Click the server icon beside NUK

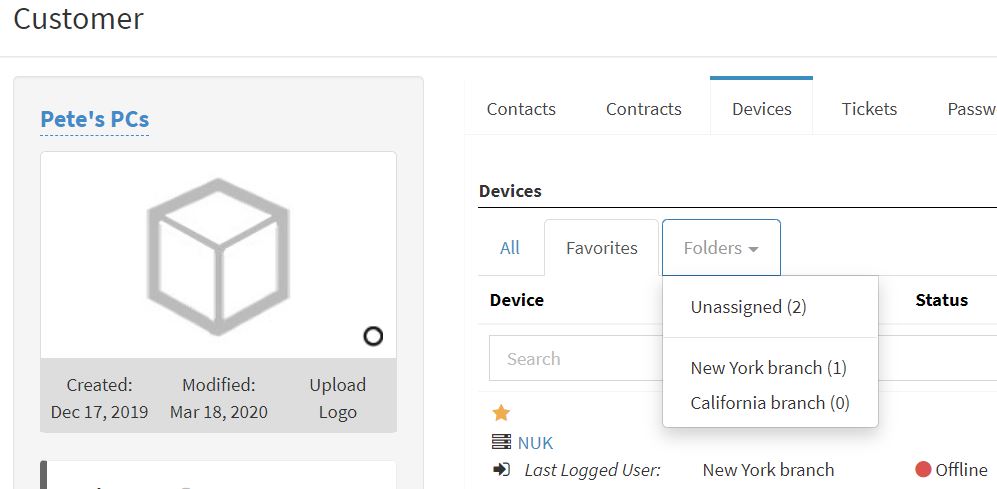(x=501, y=442)
